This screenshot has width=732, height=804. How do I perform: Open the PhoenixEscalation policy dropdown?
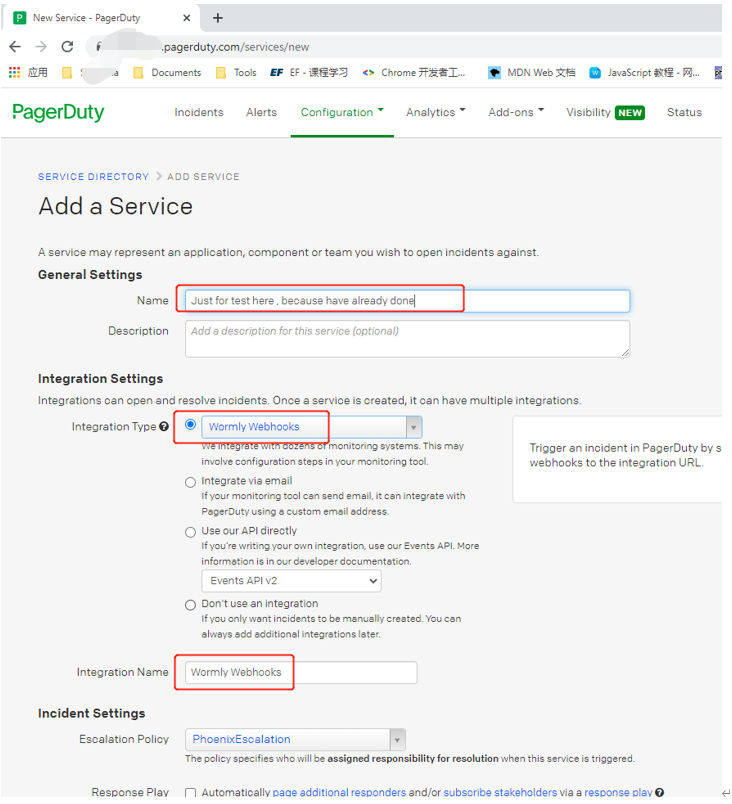(x=398, y=738)
